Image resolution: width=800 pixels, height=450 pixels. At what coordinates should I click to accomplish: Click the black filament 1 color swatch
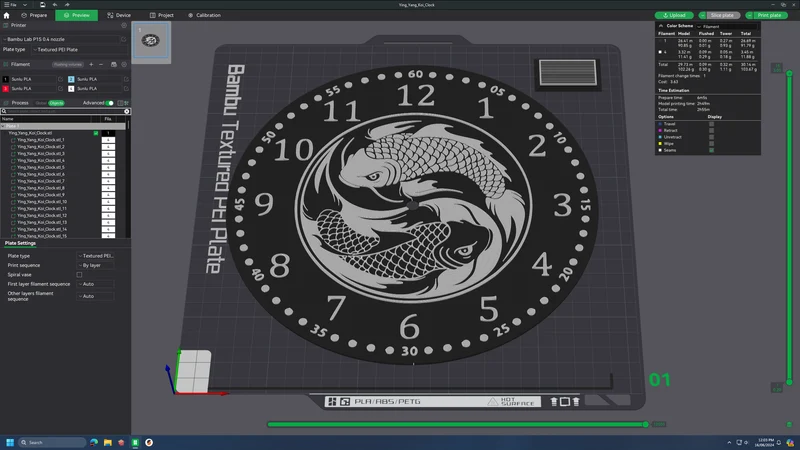(6, 79)
